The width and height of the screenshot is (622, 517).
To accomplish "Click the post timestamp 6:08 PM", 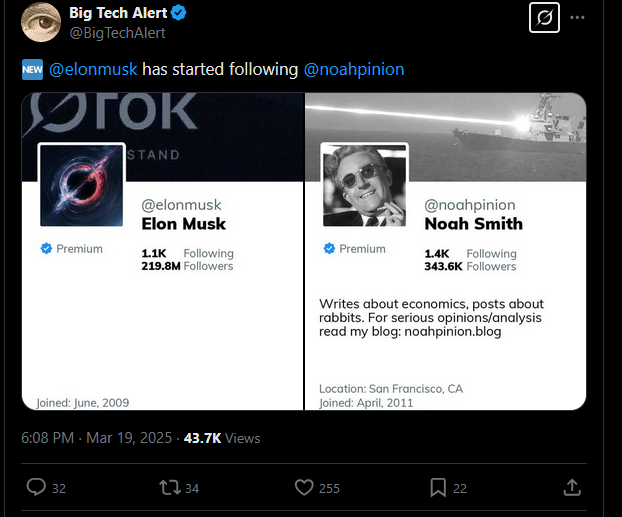I will click(47, 438).
